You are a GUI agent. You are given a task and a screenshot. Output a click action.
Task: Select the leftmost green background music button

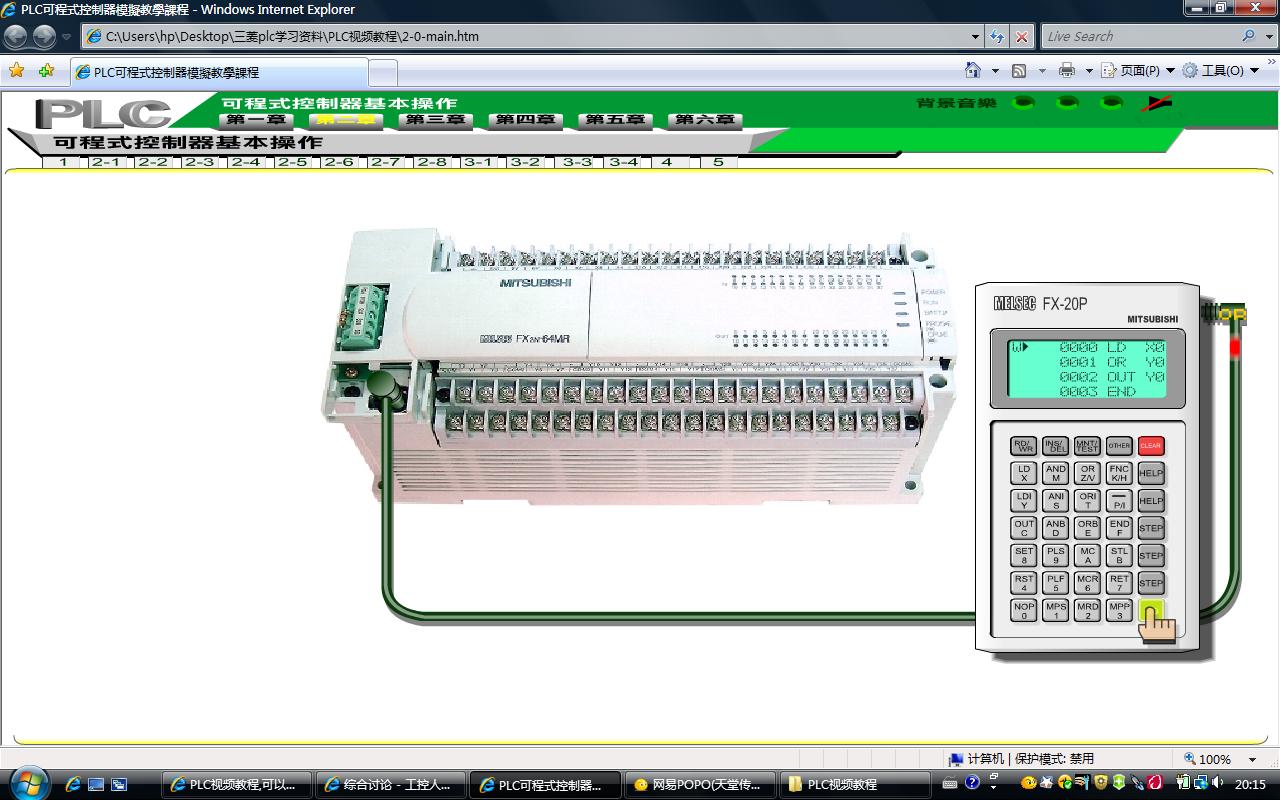(x=1023, y=103)
